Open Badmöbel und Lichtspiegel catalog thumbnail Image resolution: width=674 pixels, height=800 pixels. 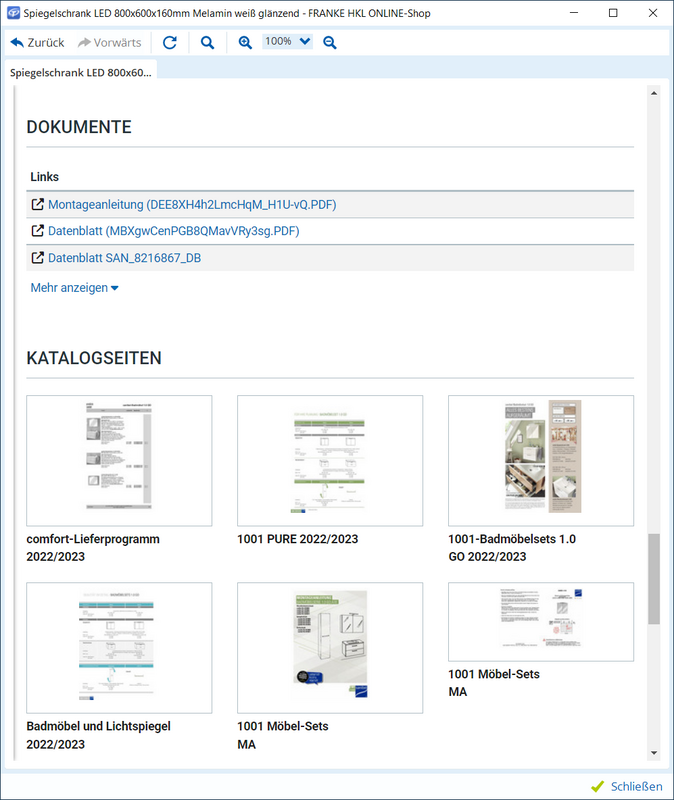pyautogui.click(x=119, y=647)
